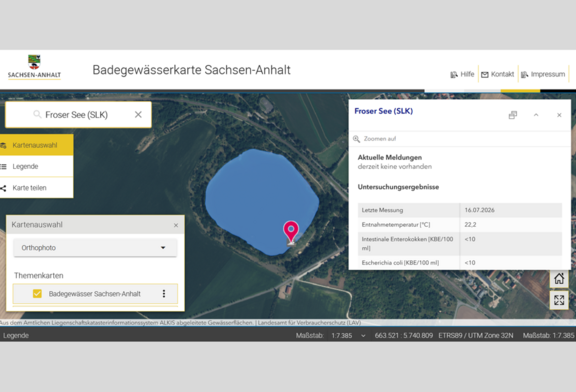Open the Impressum link
Image resolution: width=576 pixels, height=392 pixels.
[x=543, y=74]
